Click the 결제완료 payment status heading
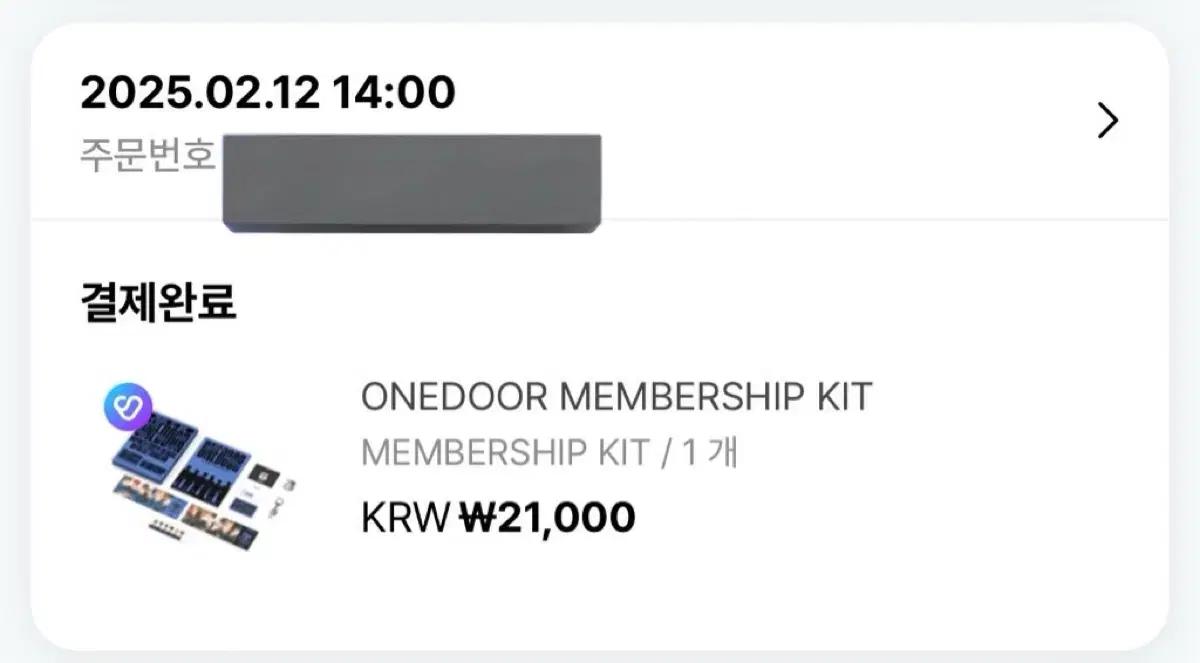Image resolution: width=1200 pixels, height=663 pixels. pos(158,302)
